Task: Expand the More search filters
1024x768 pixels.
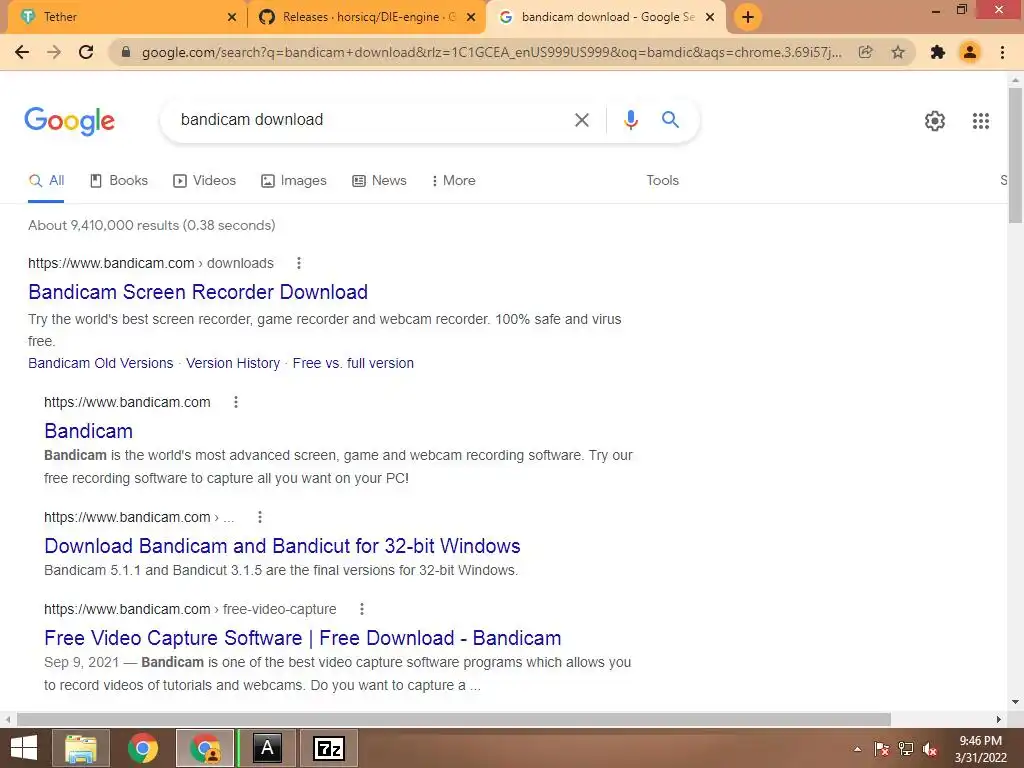Action: pyautogui.click(x=453, y=181)
